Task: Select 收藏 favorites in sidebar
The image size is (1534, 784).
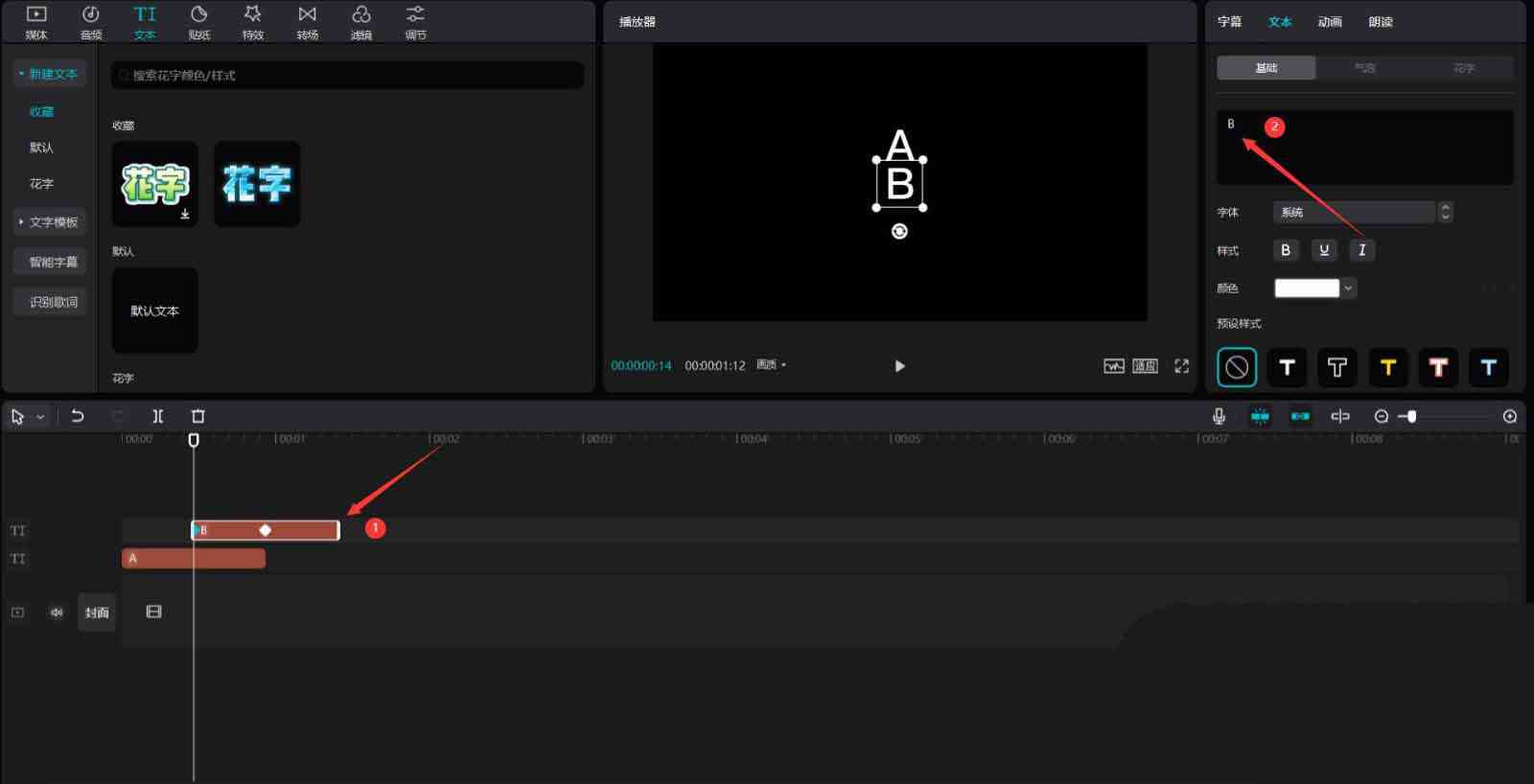Action: (41, 112)
